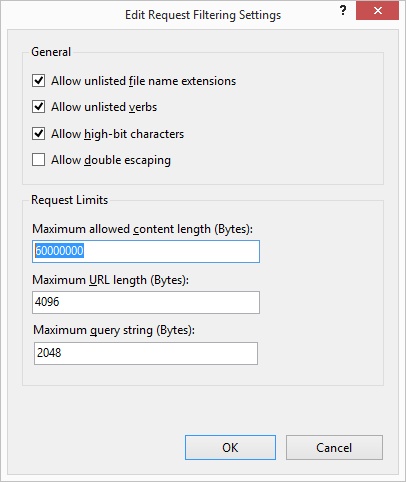
Task: Confirm settings with the OK button
Action: coord(230,447)
